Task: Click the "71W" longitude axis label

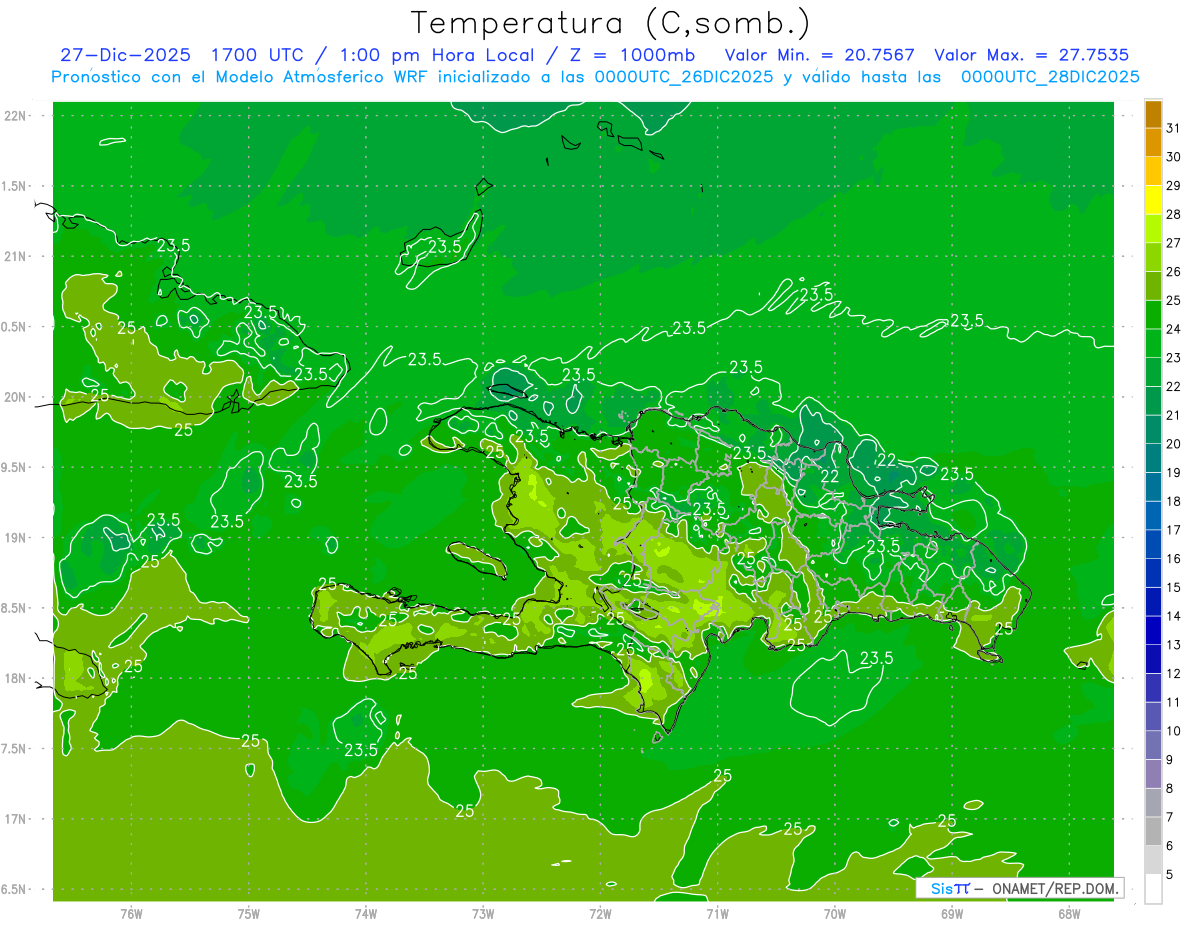Action: (717, 913)
